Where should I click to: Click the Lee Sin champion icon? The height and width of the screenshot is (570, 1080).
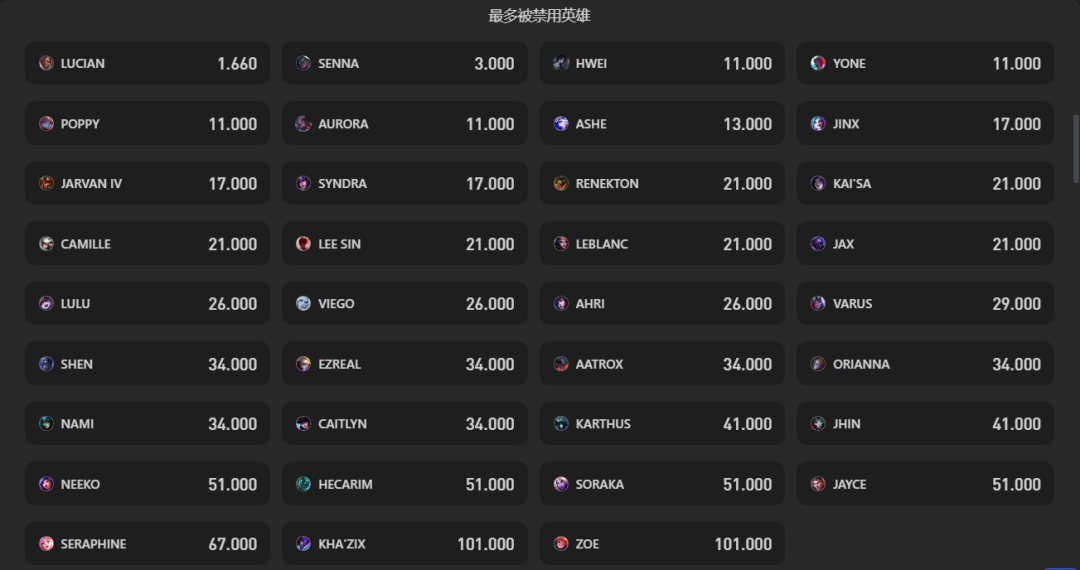(x=303, y=244)
